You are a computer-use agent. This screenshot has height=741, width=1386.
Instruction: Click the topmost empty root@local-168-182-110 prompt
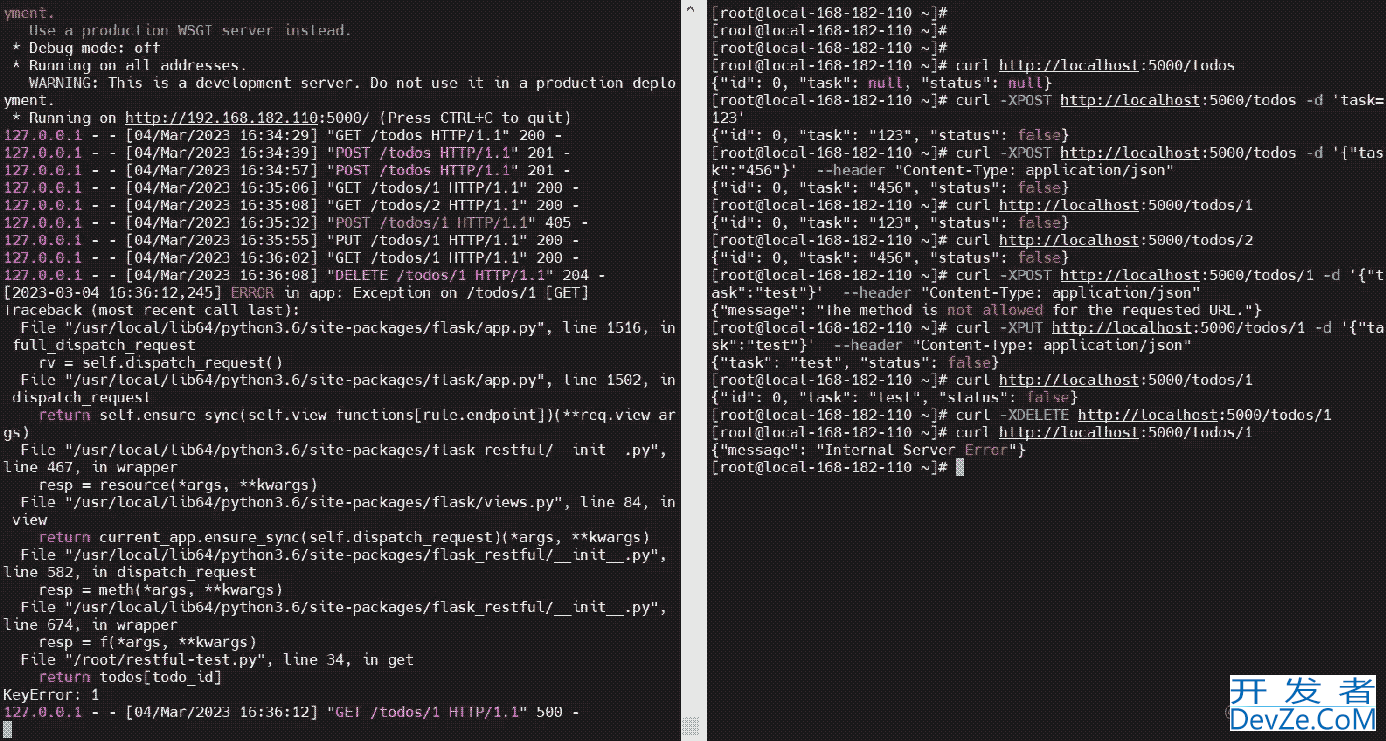[x=829, y=12]
